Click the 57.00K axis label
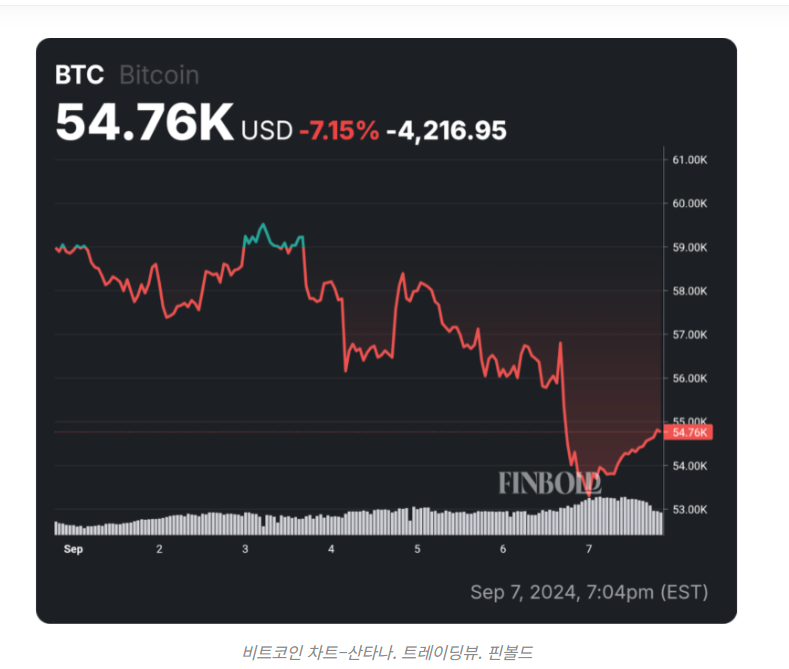The width and height of the screenshot is (789, 669). tap(689, 334)
